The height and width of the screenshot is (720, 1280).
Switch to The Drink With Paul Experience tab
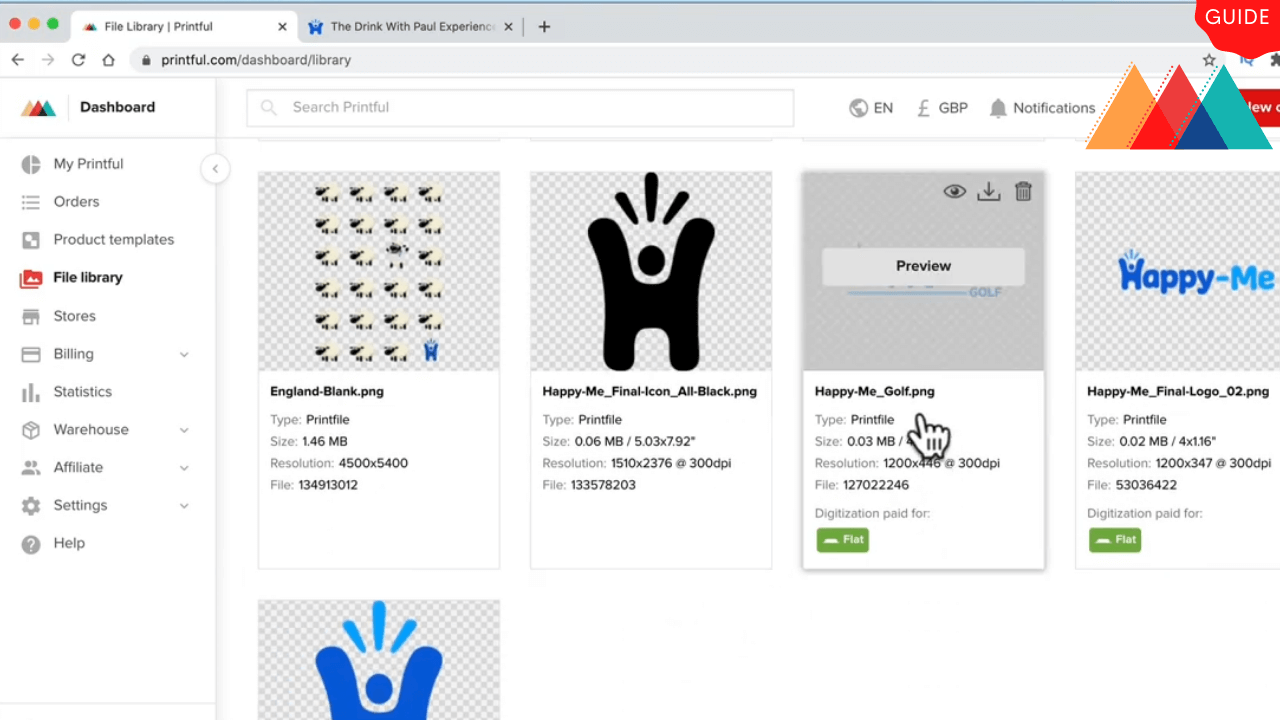click(x=413, y=27)
